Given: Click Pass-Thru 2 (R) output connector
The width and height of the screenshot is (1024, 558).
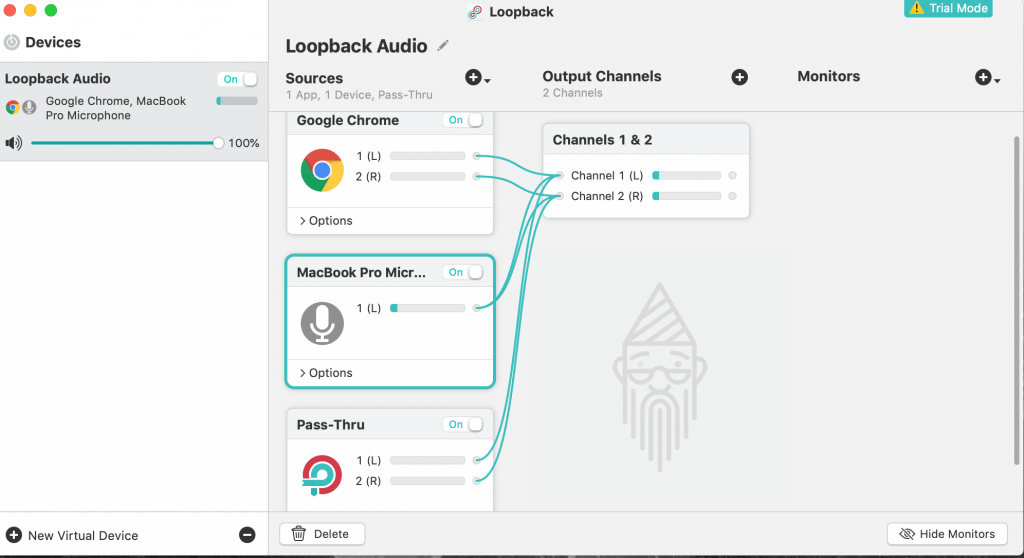Looking at the screenshot, I should [x=477, y=481].
